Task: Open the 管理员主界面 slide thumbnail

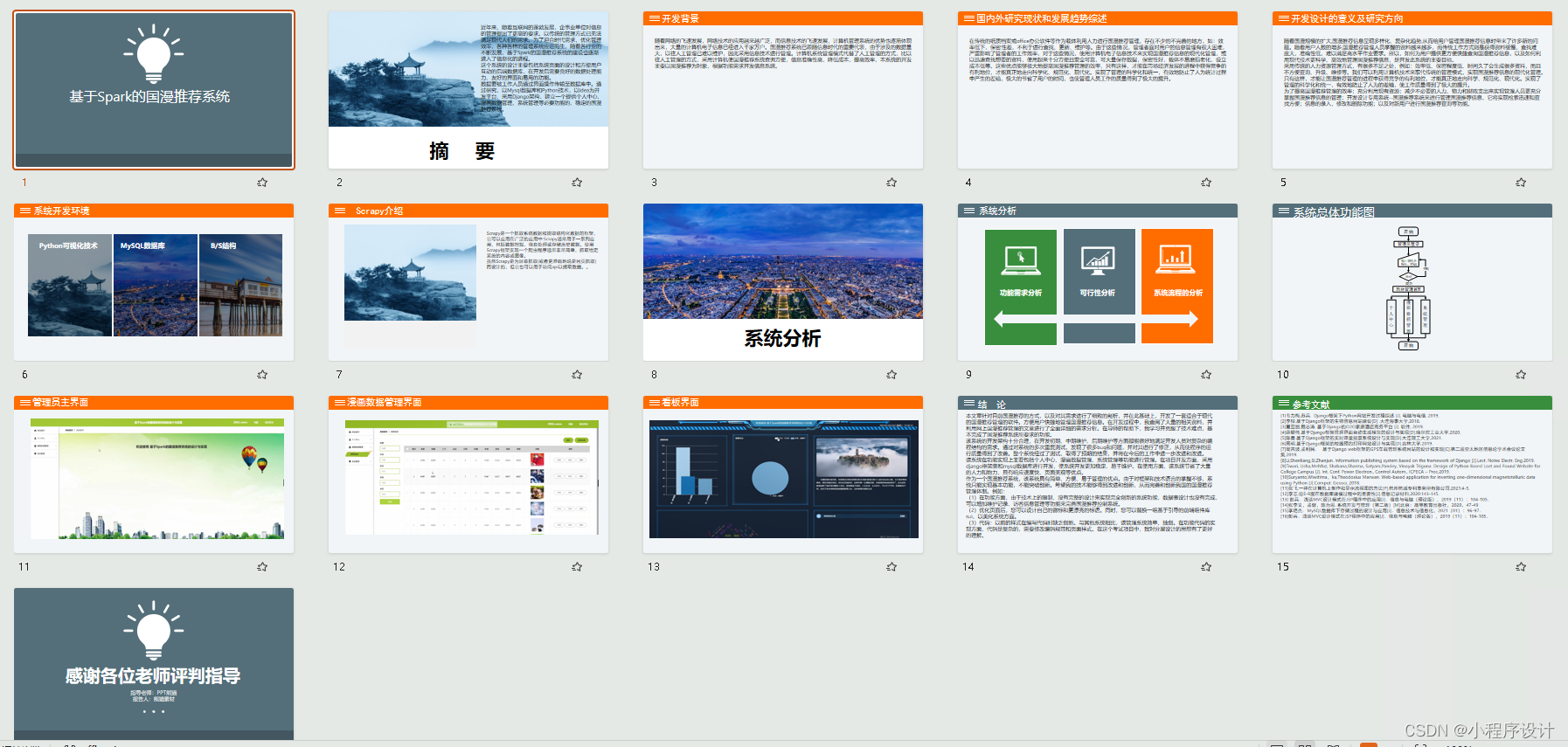Action: point(154,474)
